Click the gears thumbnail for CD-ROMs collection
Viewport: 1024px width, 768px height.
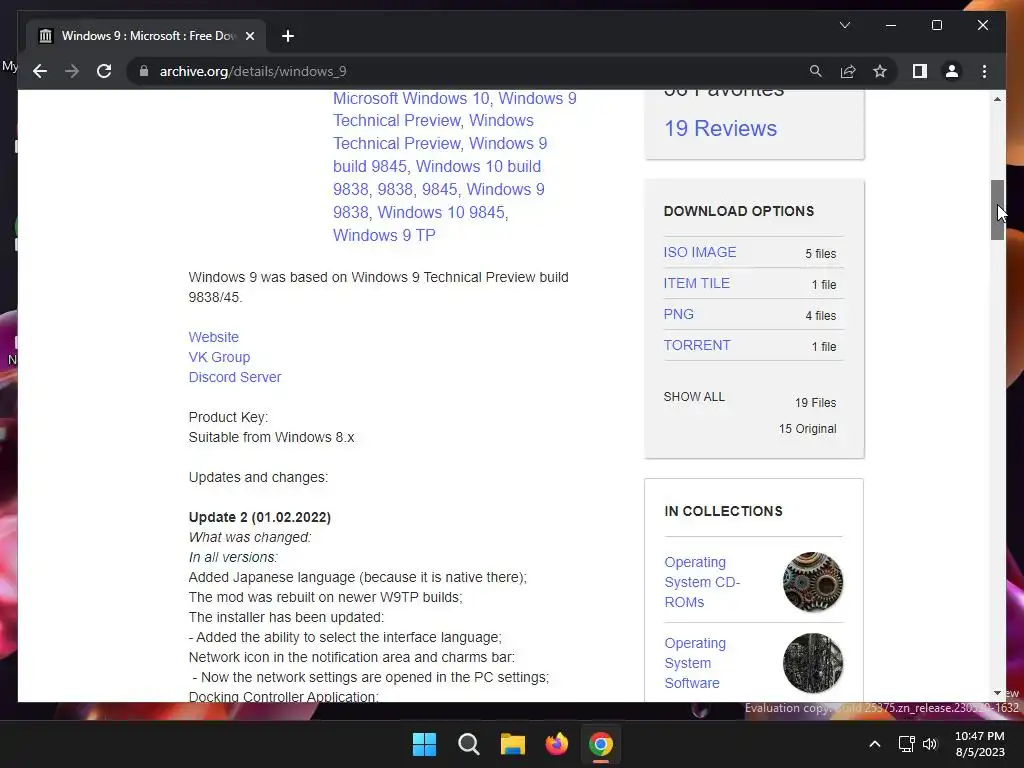pyautogui.click(x=812, y=582)
